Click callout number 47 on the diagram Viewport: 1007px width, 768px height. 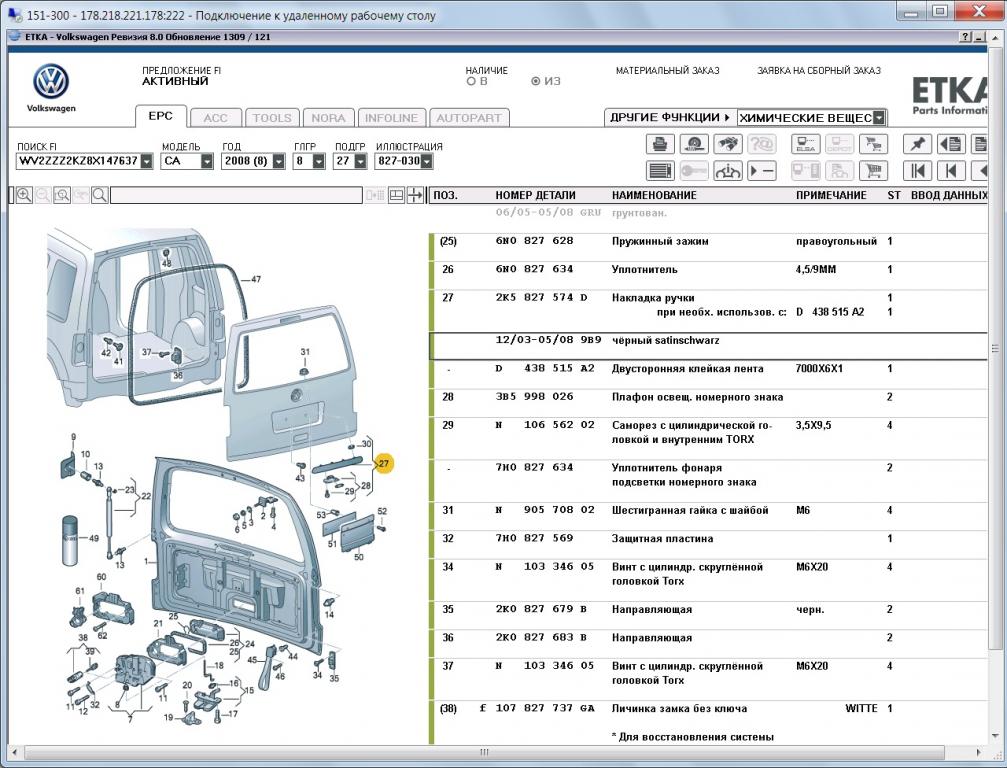tap(256, 279)
